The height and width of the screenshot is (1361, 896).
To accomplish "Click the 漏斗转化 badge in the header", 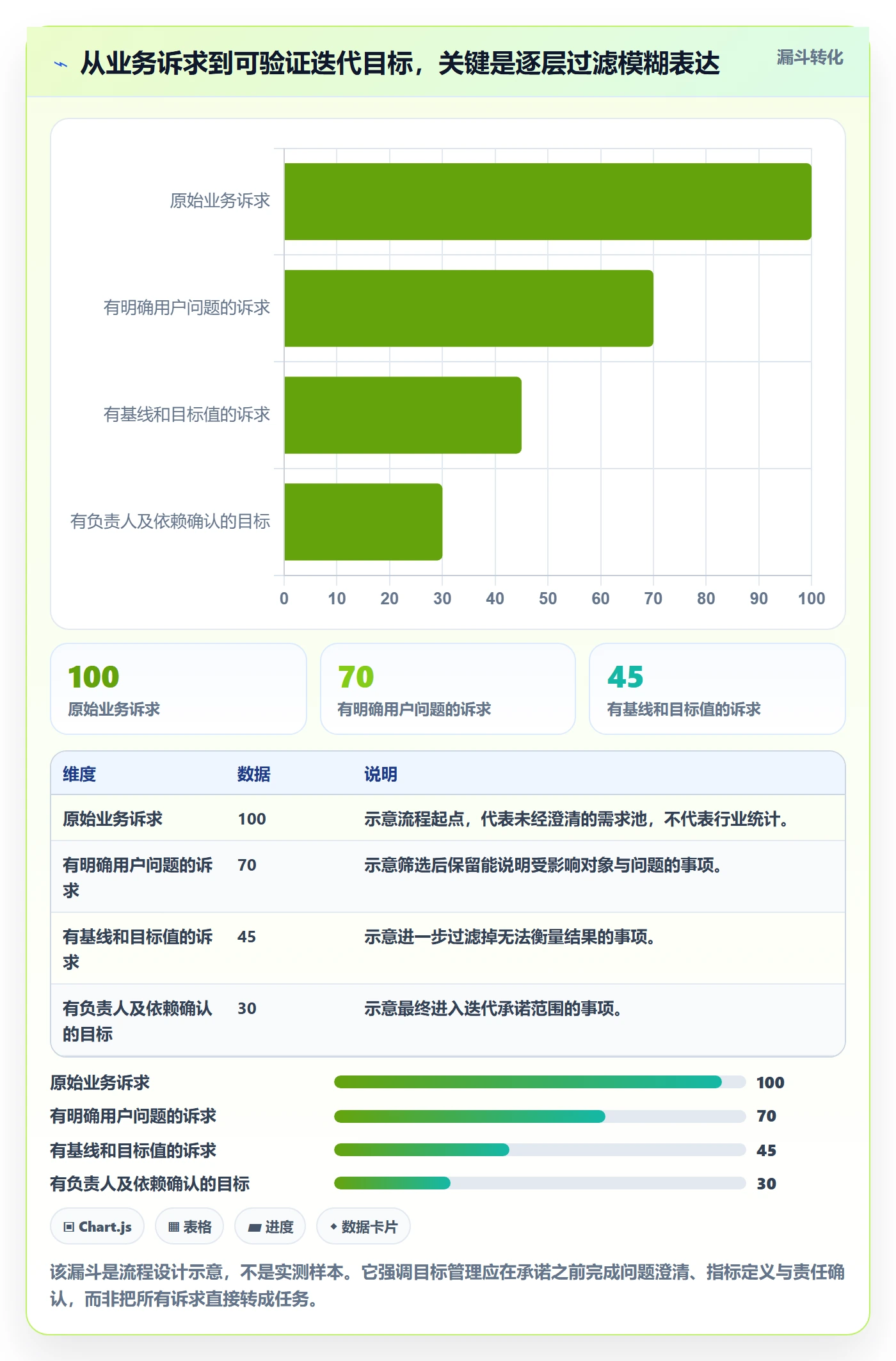I will 810,58.
